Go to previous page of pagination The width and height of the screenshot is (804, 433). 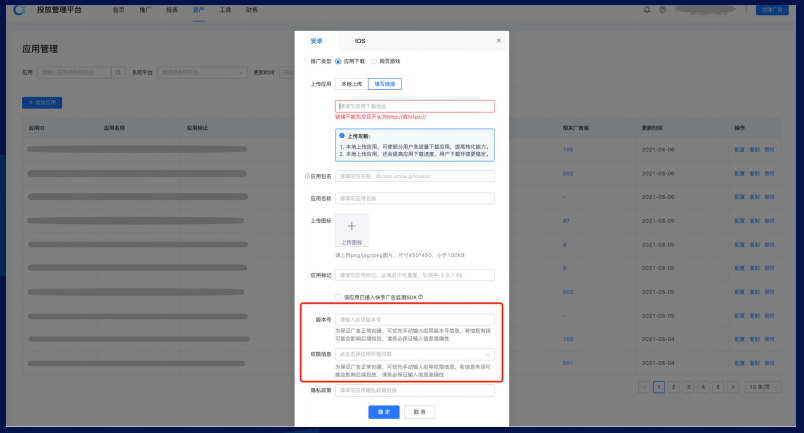point(643,386)
